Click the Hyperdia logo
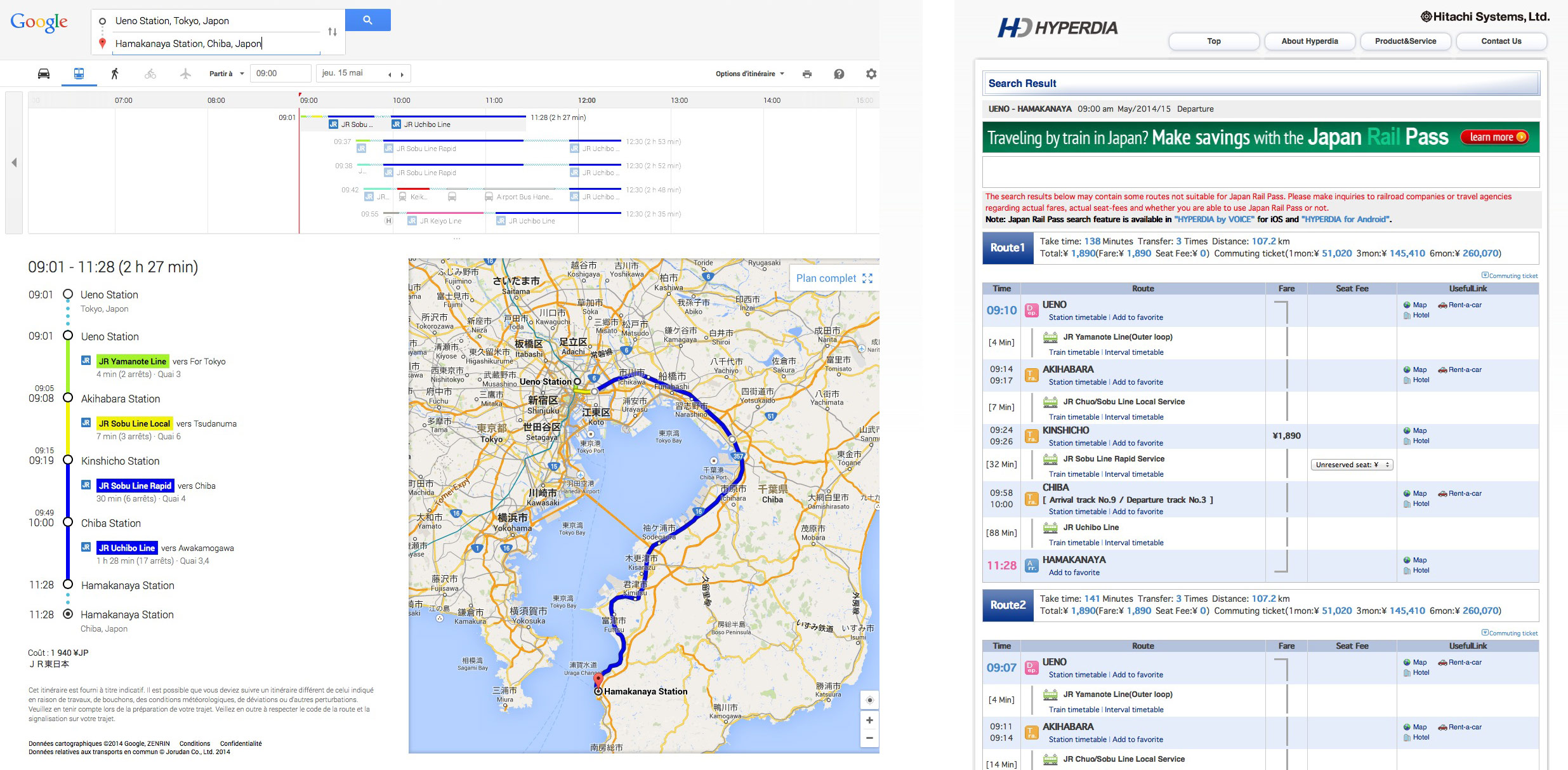 1058,27
